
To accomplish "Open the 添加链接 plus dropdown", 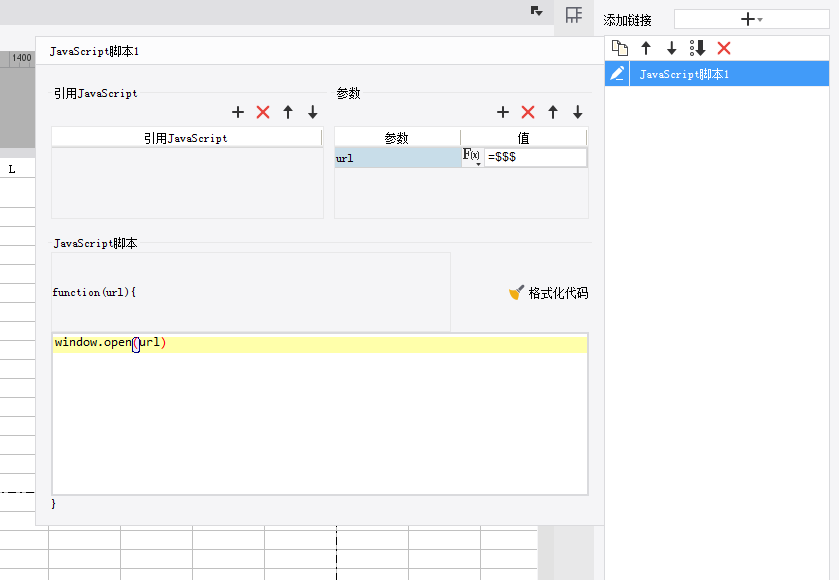I will (752, 19).
